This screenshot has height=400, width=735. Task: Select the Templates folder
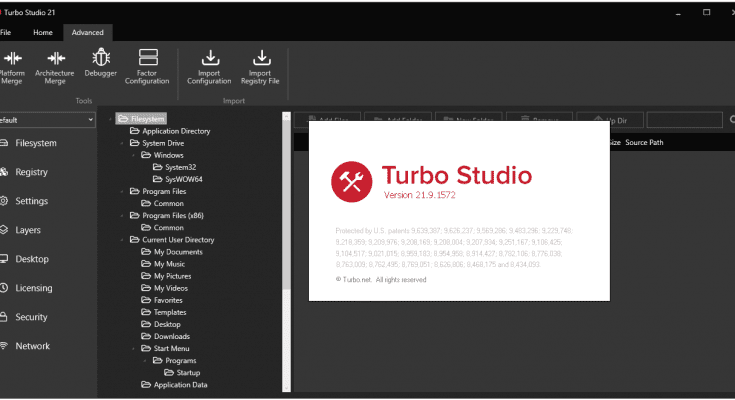coord(164,312)
